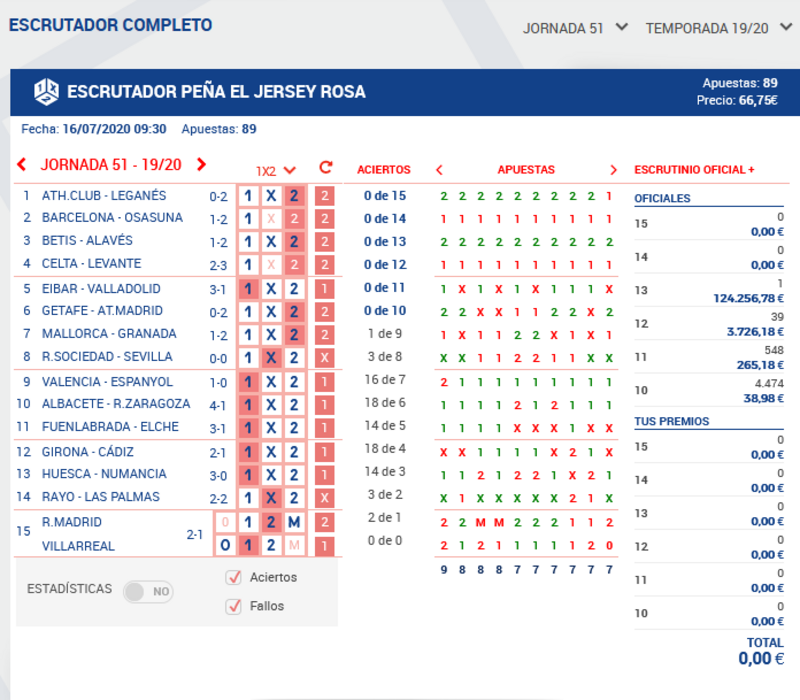Click the '16 de 7' aciertos count

point(385,380)
